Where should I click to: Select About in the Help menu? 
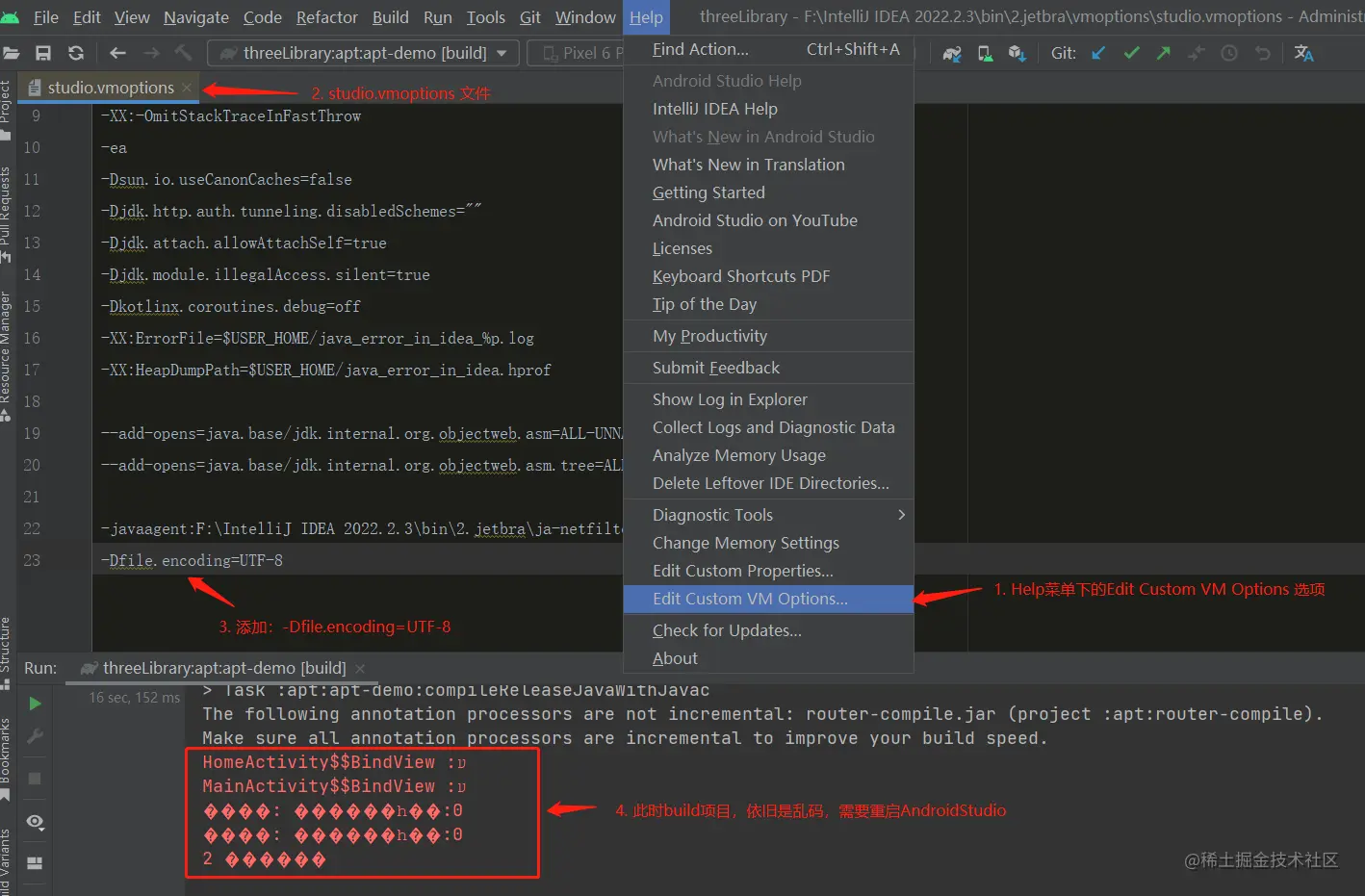pyautogui.click(x=768, y=658)
